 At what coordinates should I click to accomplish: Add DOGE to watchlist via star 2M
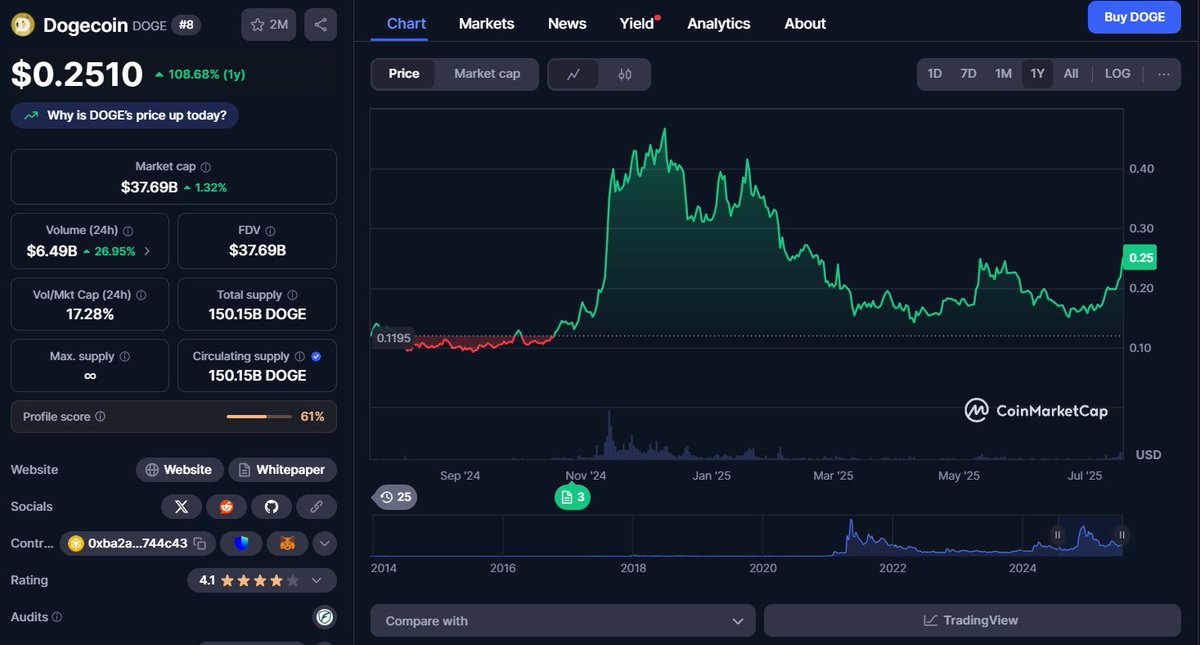coord(268,25)
